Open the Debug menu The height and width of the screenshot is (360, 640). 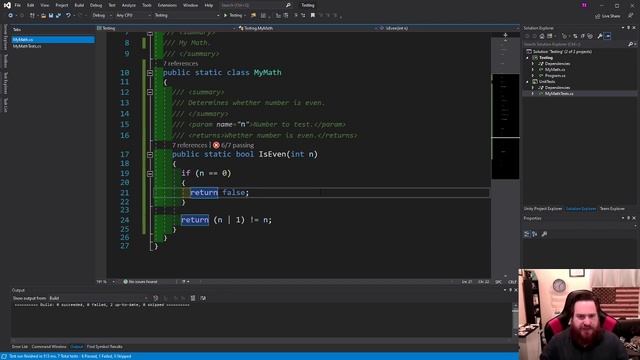pos(96,5)
